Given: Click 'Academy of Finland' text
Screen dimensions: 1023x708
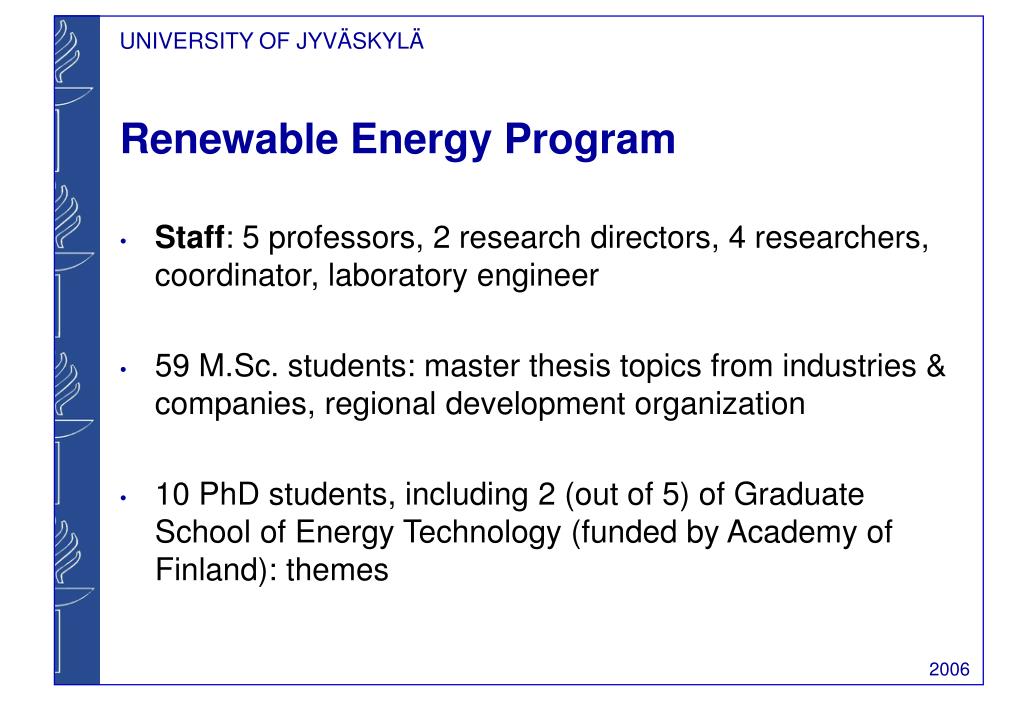Looking at the screenshot, I should coord(523,551).
